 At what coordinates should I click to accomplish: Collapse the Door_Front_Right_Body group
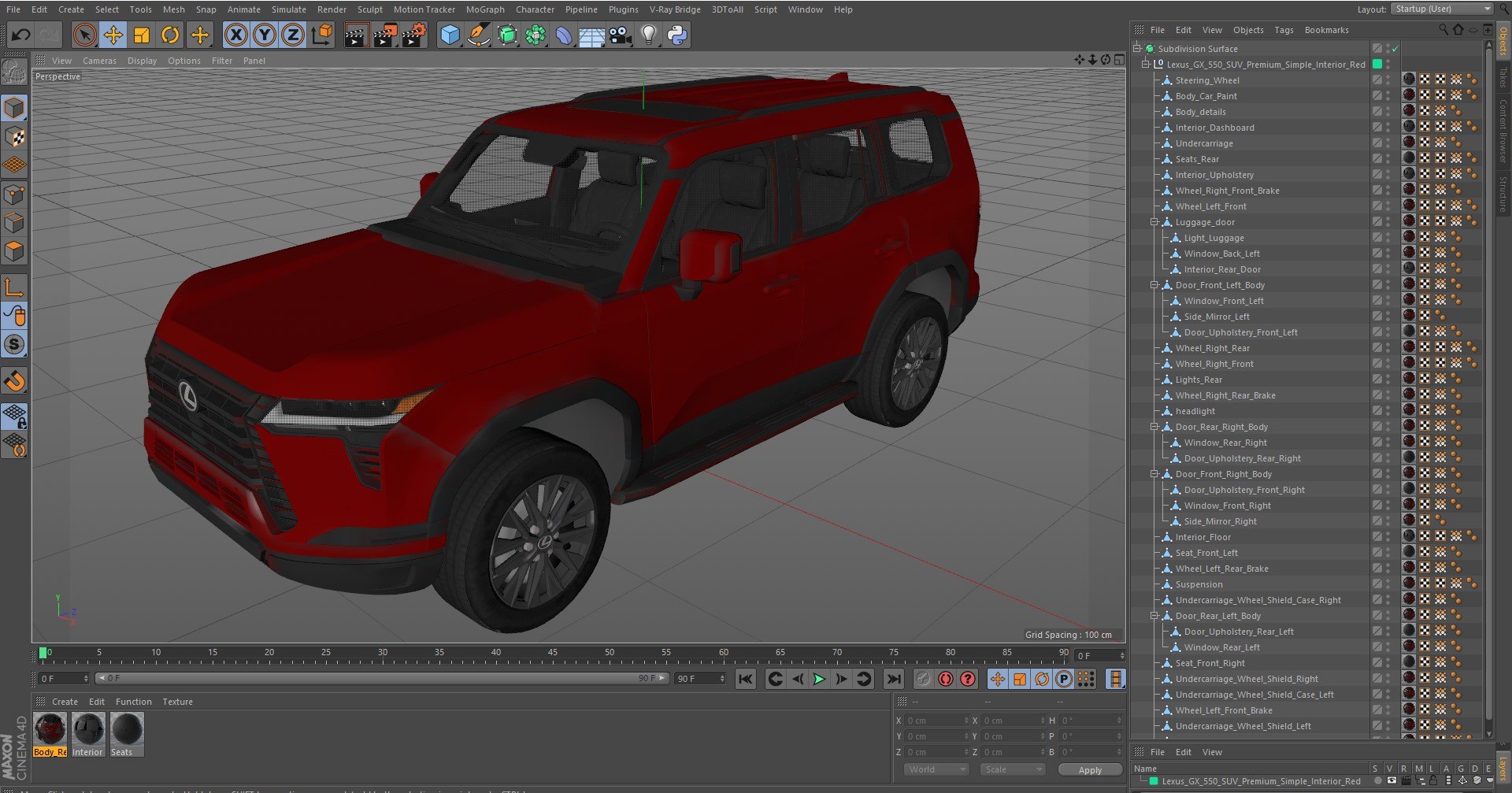pos(1154,474)
